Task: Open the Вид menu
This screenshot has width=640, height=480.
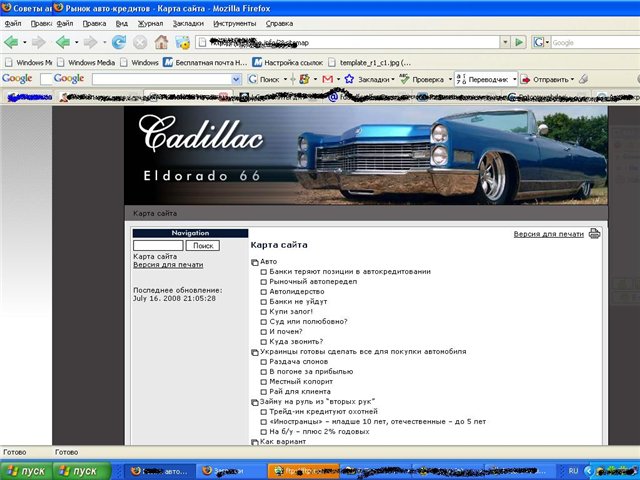Action: click(x=122, y=24)
